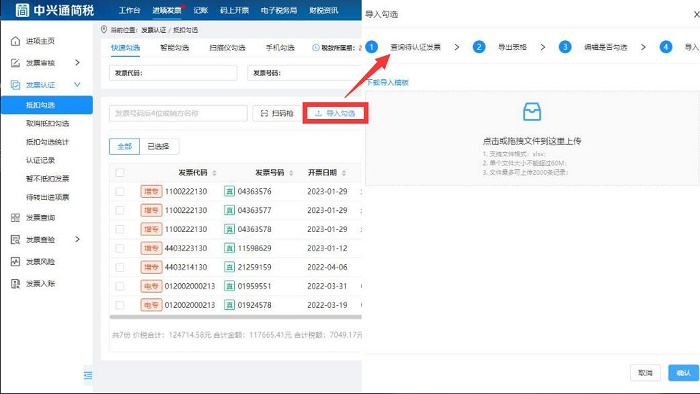Open 待转出进项票 in sidebar

pyautogui.click(x=47, y=197)
